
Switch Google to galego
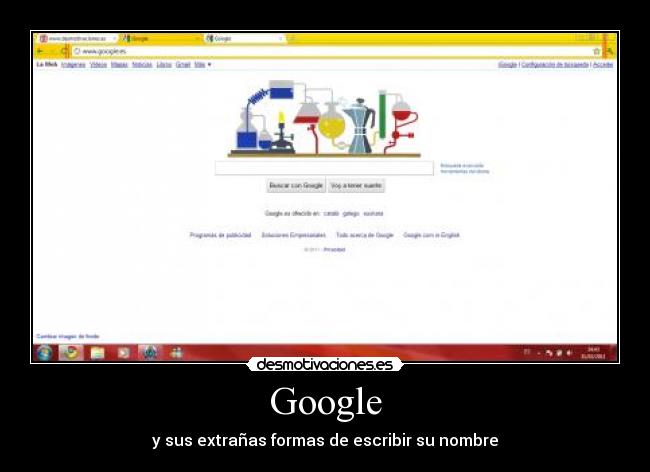tap(351, 213)
